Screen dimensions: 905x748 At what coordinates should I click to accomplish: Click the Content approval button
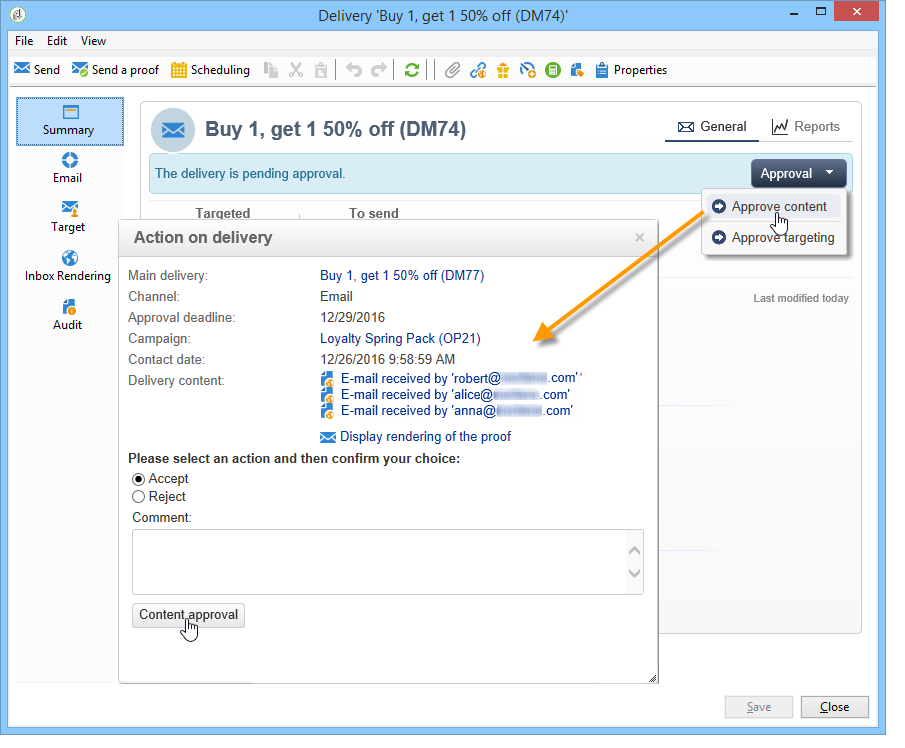(188, 615)
